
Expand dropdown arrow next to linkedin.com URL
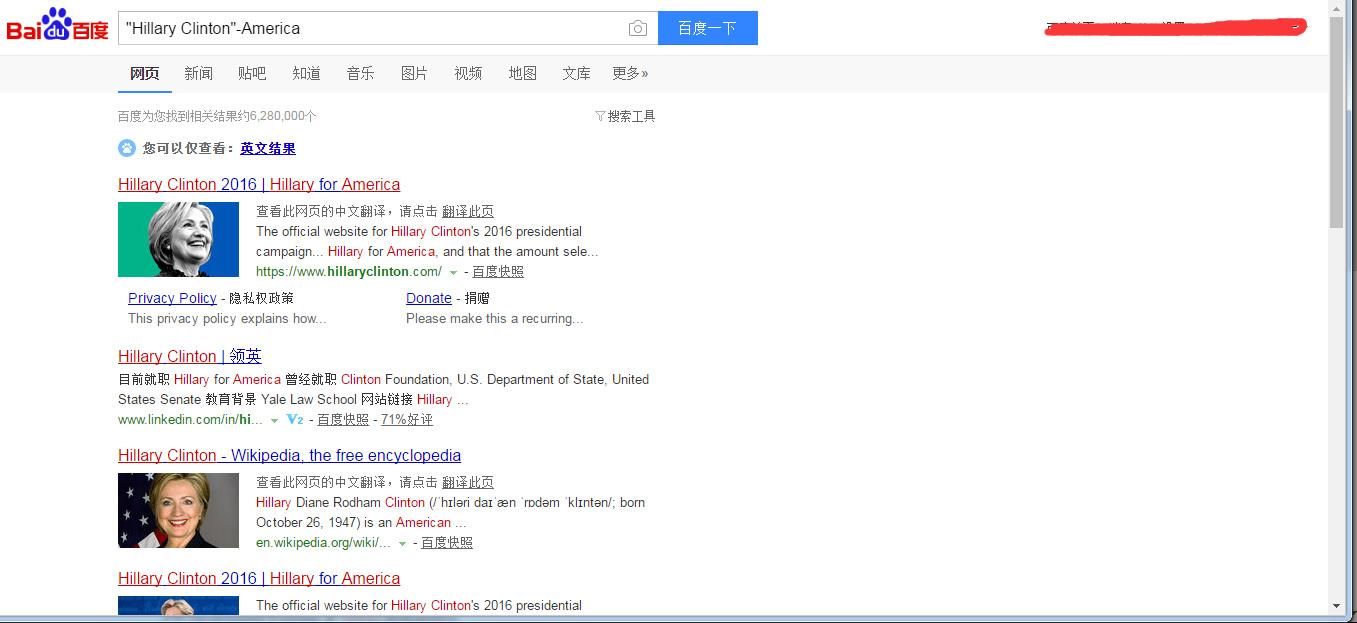click(274, 421)
